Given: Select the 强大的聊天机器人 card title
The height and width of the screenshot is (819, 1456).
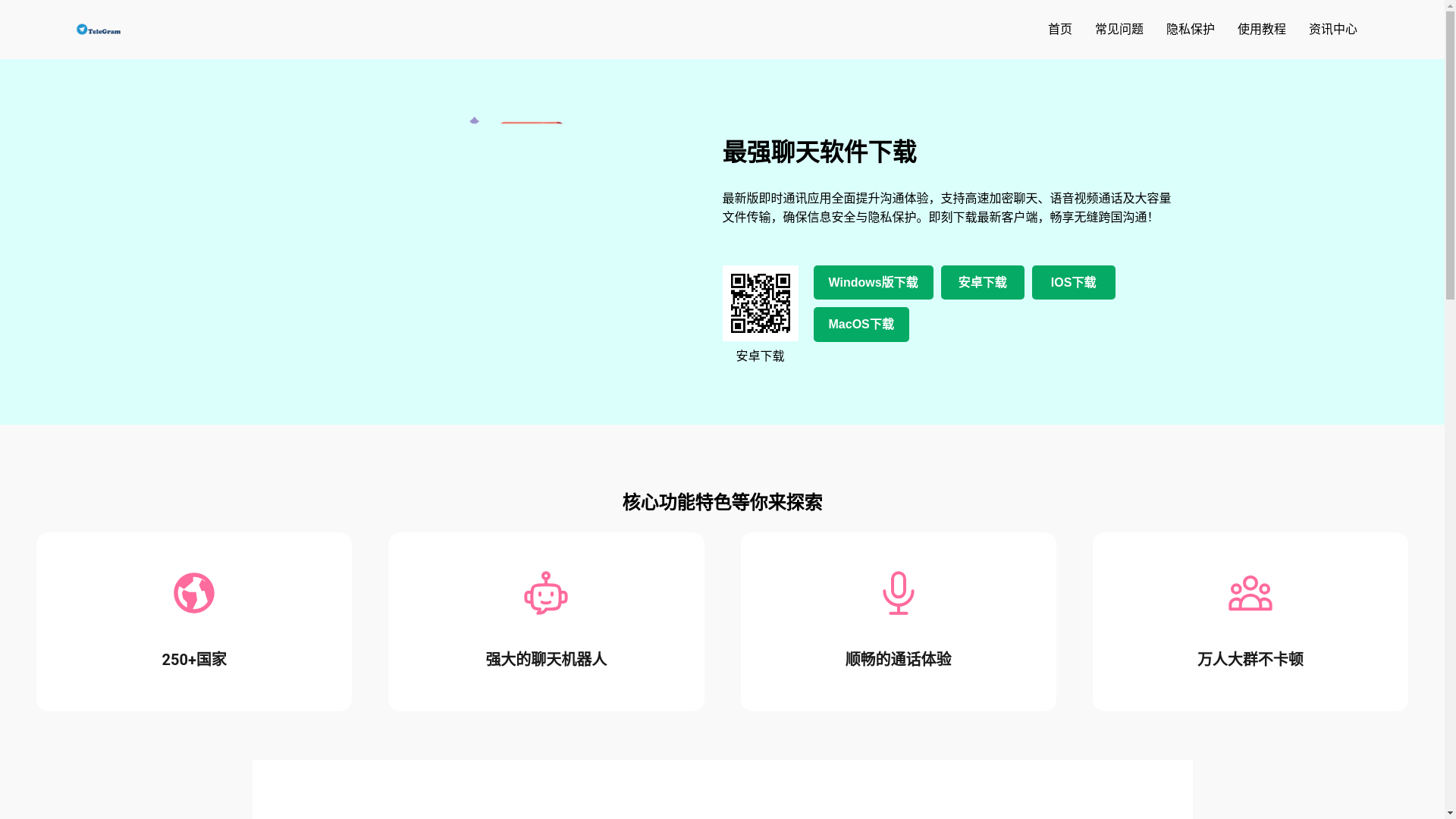Looking at the screenshot, I should point(546,659).
